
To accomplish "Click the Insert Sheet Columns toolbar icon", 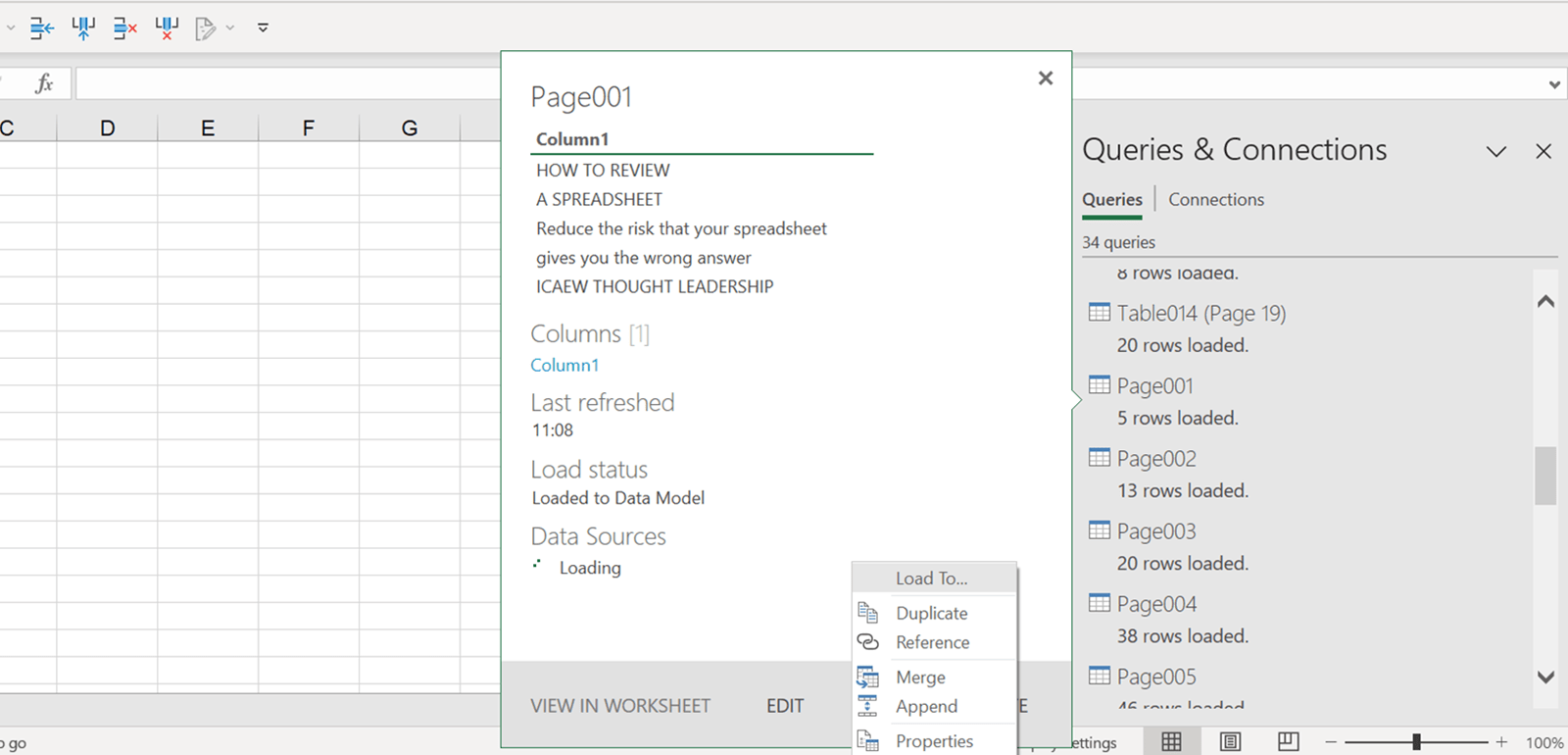I will tap(83, 28).
